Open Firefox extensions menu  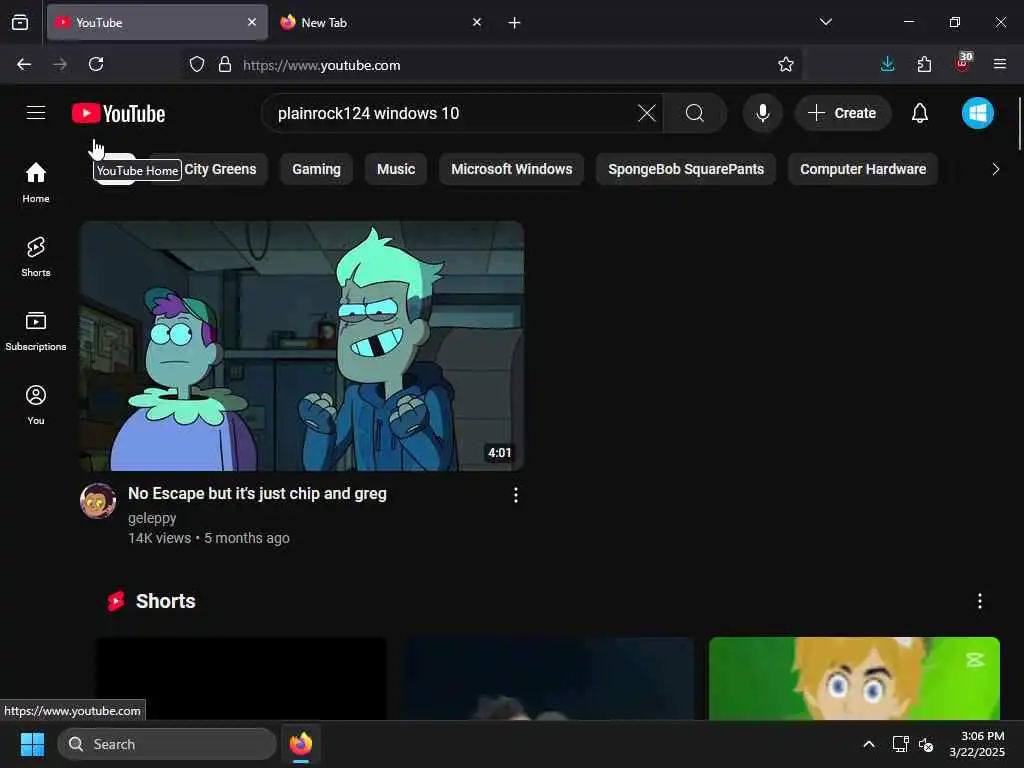pos(924,64)
